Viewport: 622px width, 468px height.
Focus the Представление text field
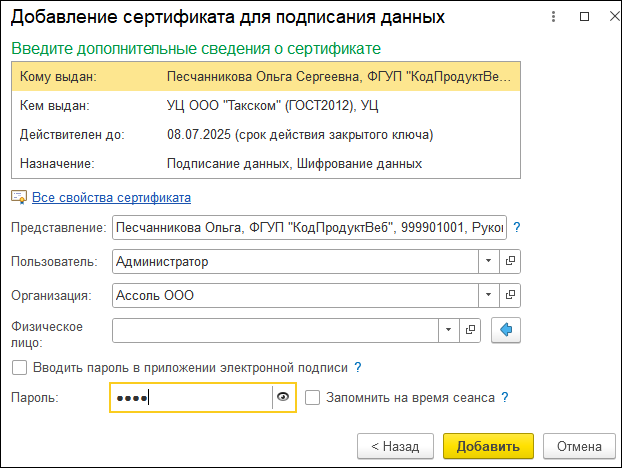tap(310, 228)
